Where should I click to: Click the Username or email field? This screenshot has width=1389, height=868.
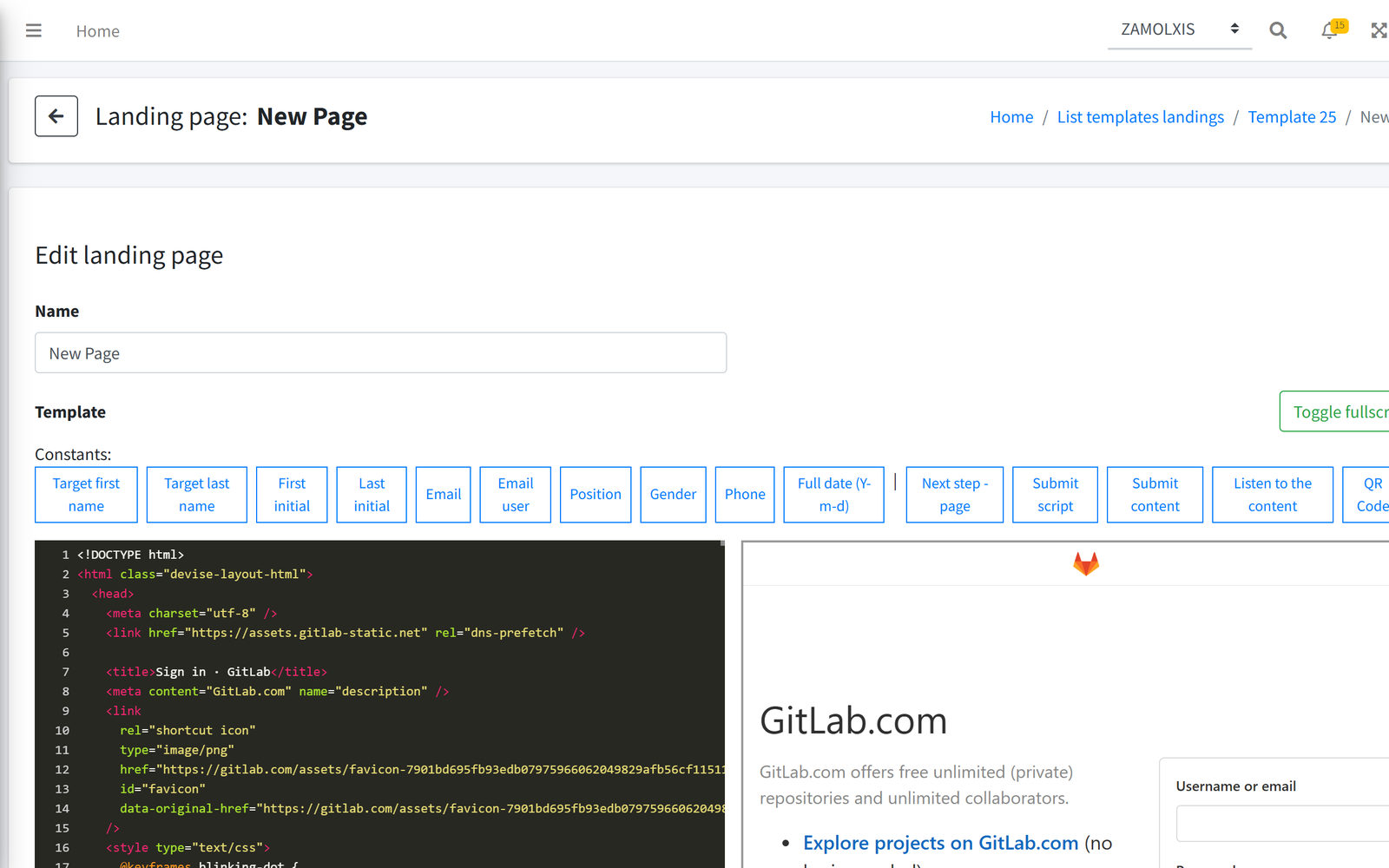point(1283,823)
